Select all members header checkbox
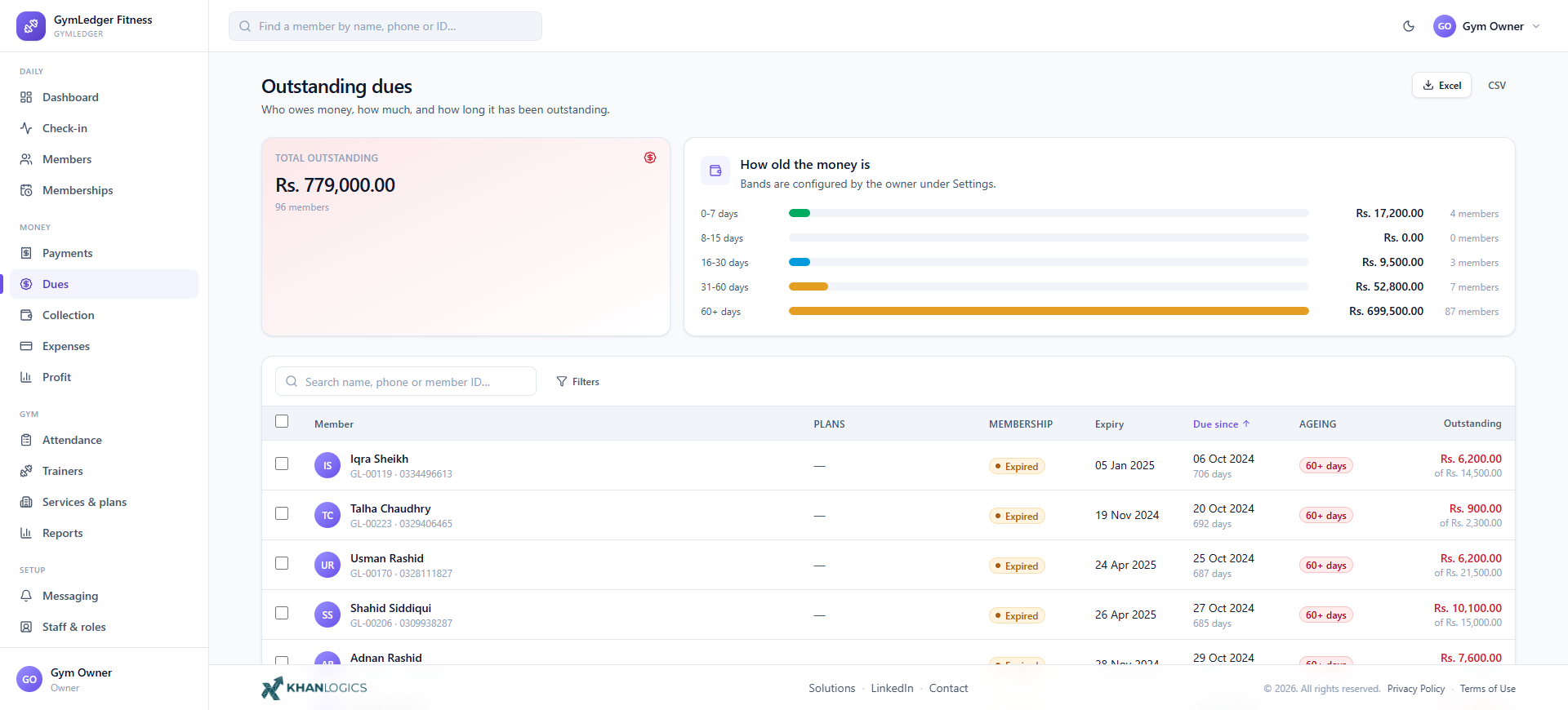The width and height of the screenshot is (1568, 710). (282, 421)
